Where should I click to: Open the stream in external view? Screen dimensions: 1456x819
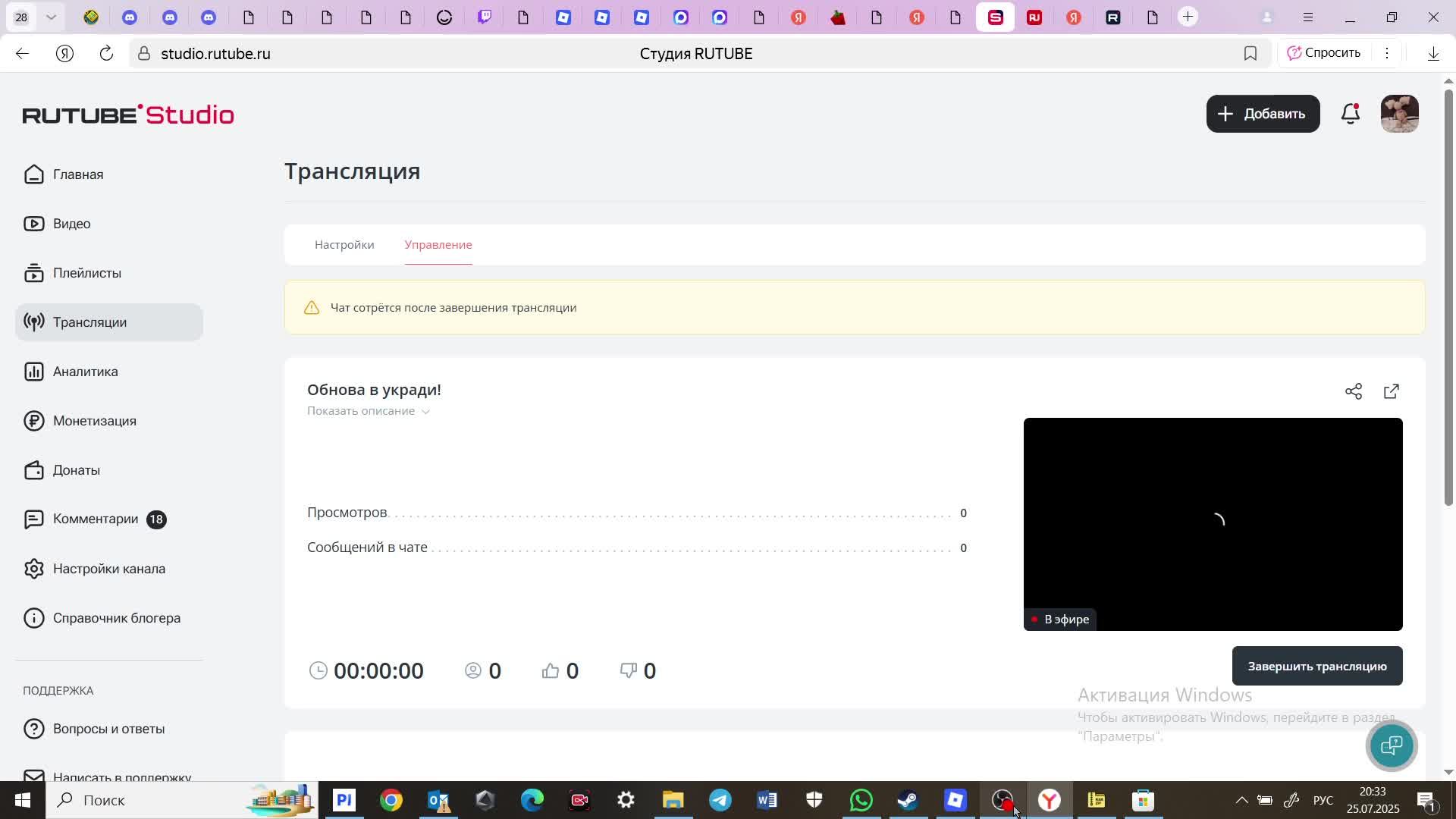(1392, 391)
